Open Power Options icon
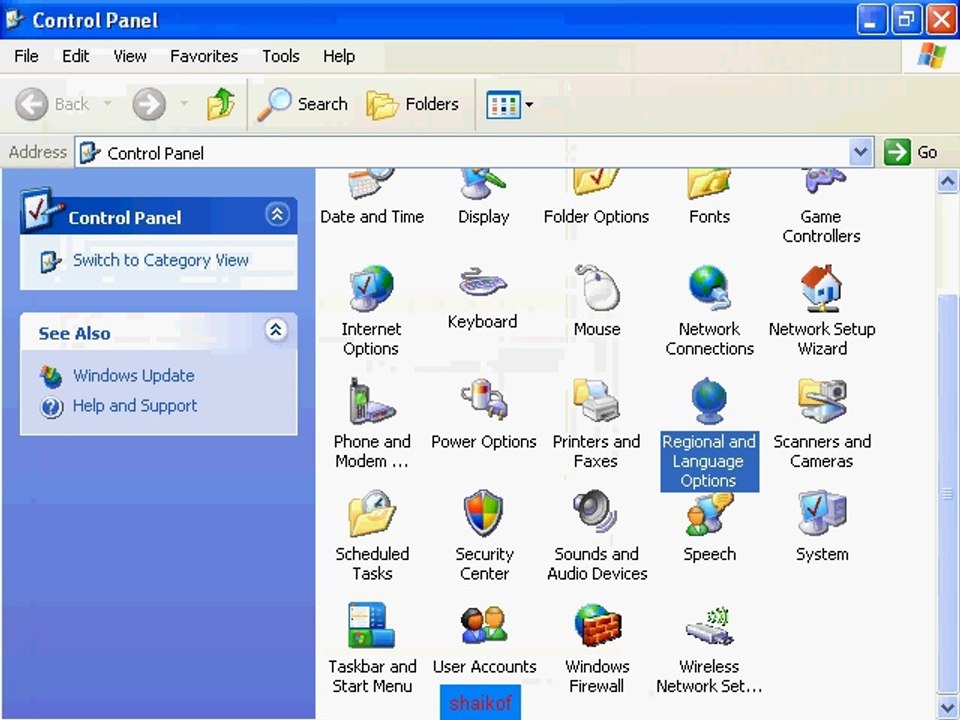 tap(484, 400)
